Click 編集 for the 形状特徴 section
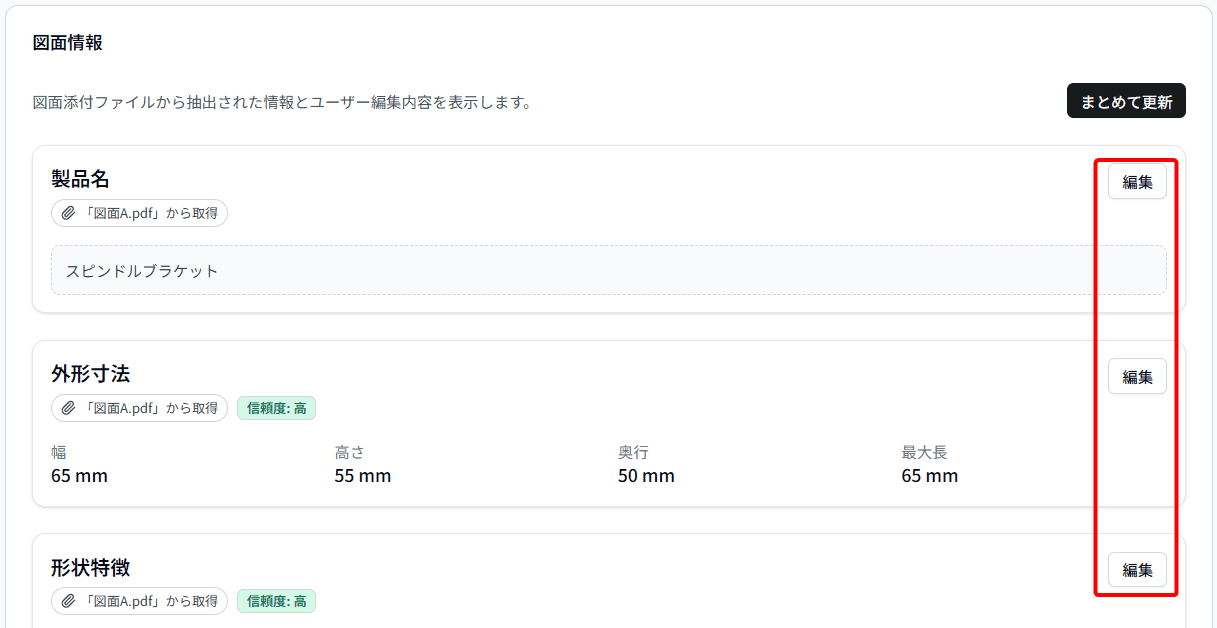Viewport: 1217px width, 628px height. pyautogui.click(x=1137, y=569)
